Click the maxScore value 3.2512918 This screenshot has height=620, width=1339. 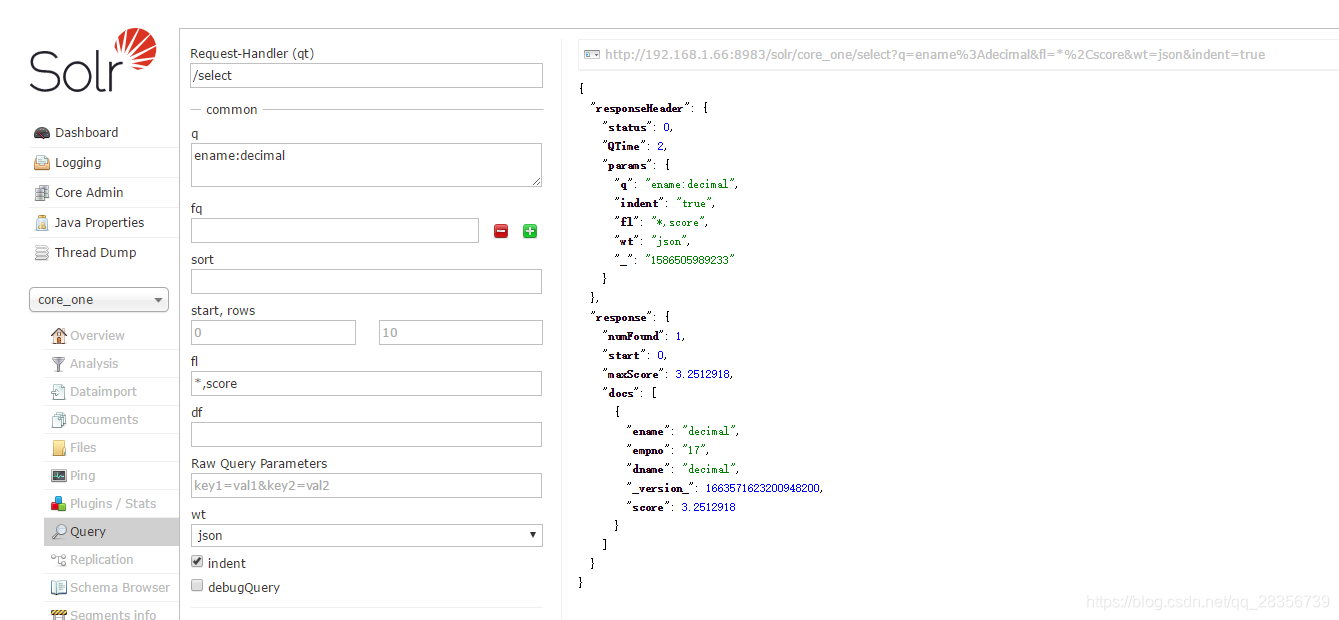coord(703,374)
